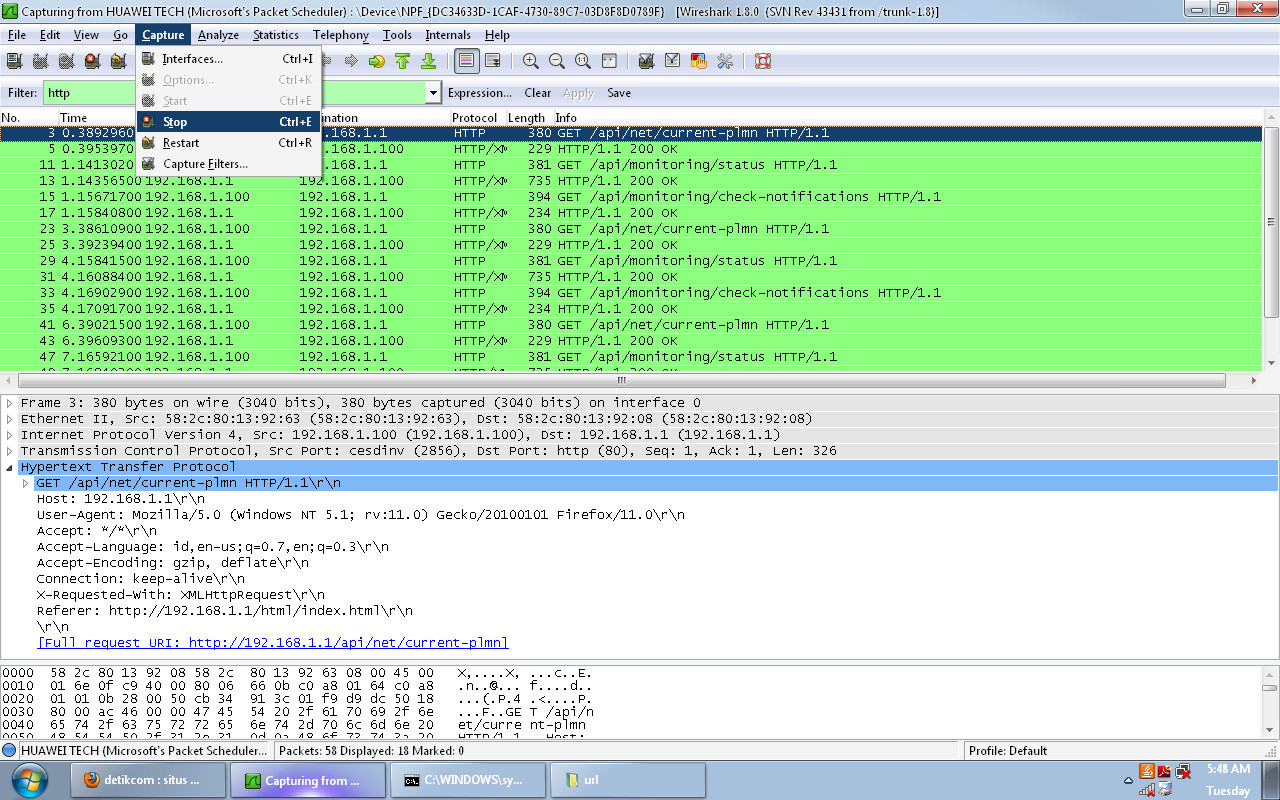Expand the Internet Protocol Version 4 row
Image resolution: width=1280 pixels, height=800 pixels.
tap(10, 435)
